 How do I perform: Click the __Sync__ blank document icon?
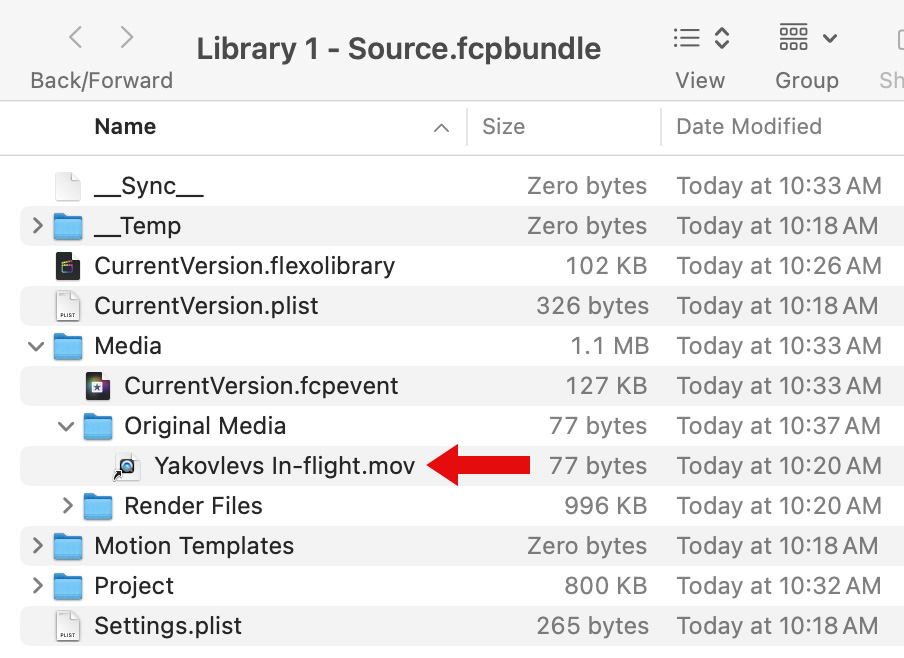67,186
